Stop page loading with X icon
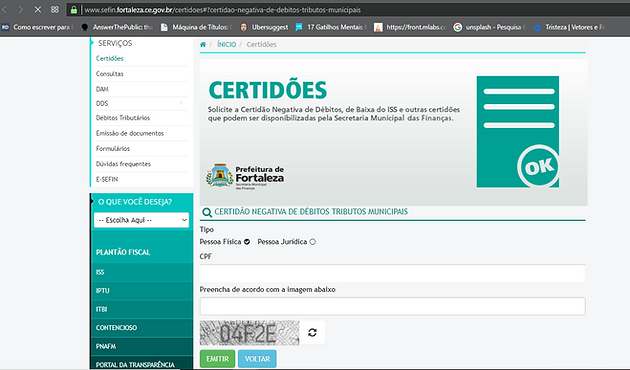 pyautogui.click(x=38, y=9)
